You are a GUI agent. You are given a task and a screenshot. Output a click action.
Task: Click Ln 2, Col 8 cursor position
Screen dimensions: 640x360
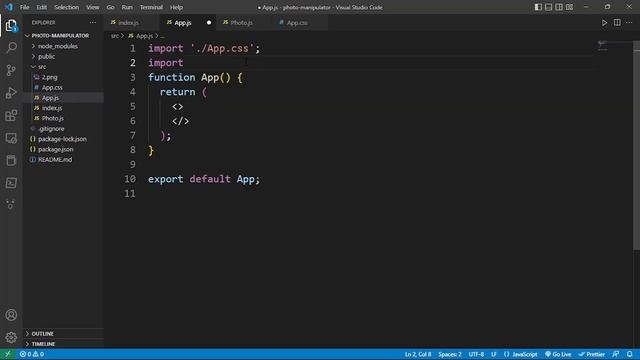coord(418,354)
